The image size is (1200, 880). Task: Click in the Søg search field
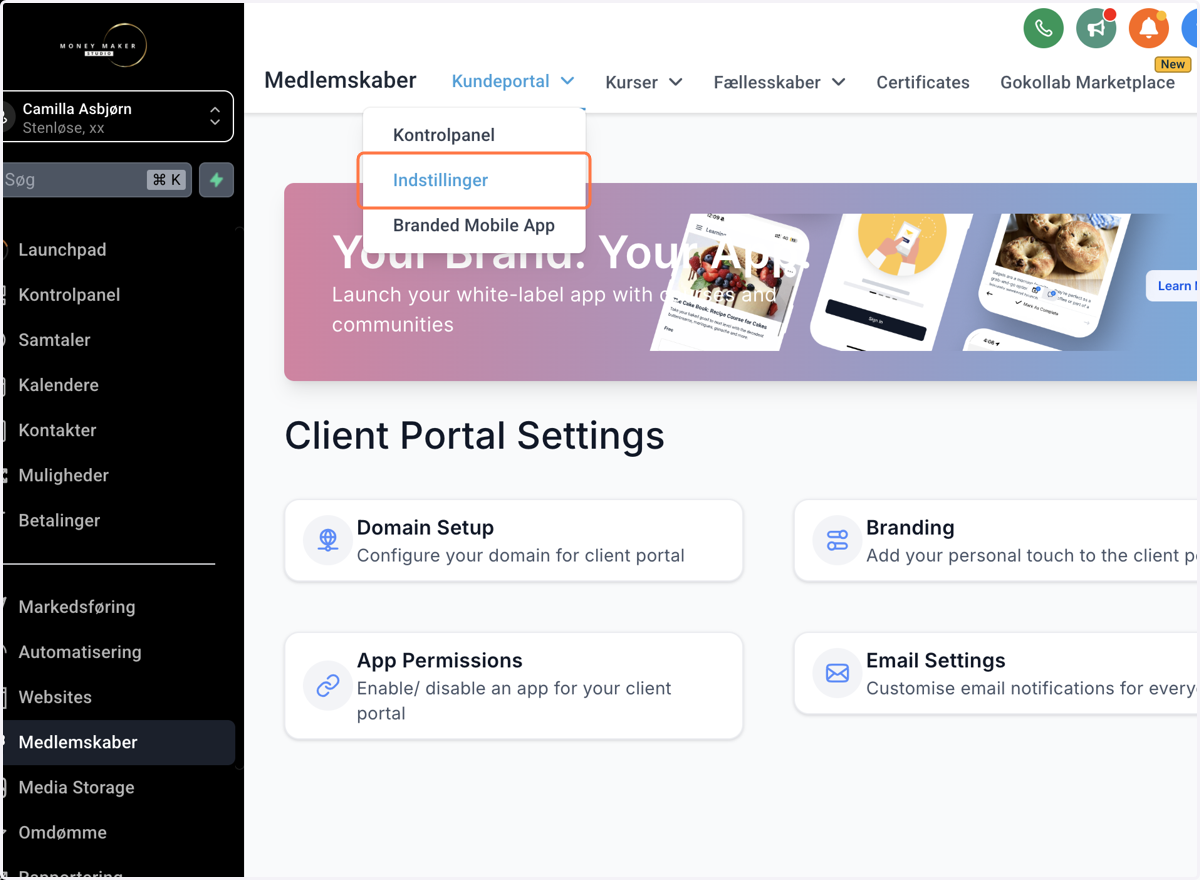(97, 180)
